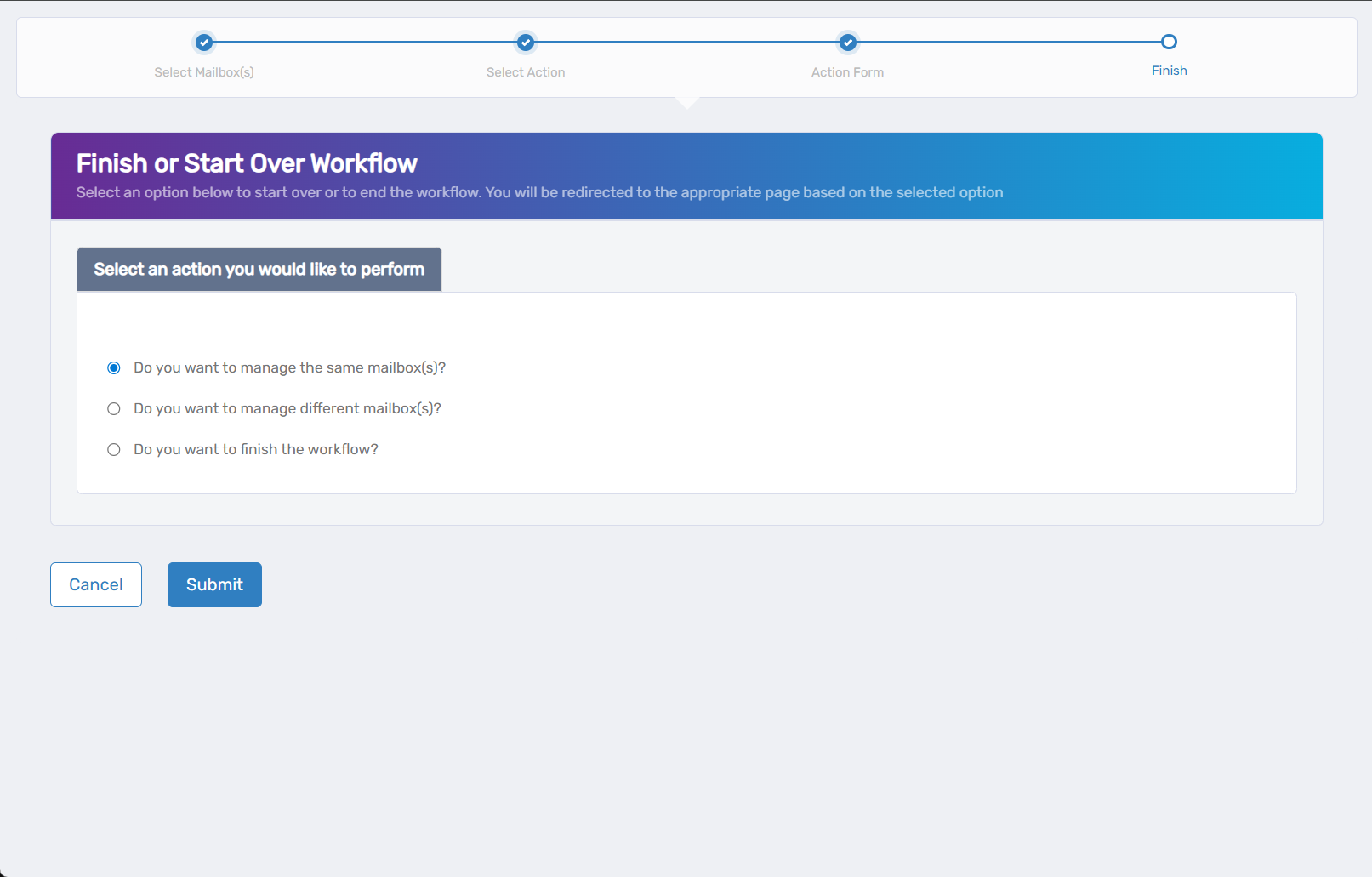
Task: Click the Action Form step indicator circle
Action: [847, 42]
